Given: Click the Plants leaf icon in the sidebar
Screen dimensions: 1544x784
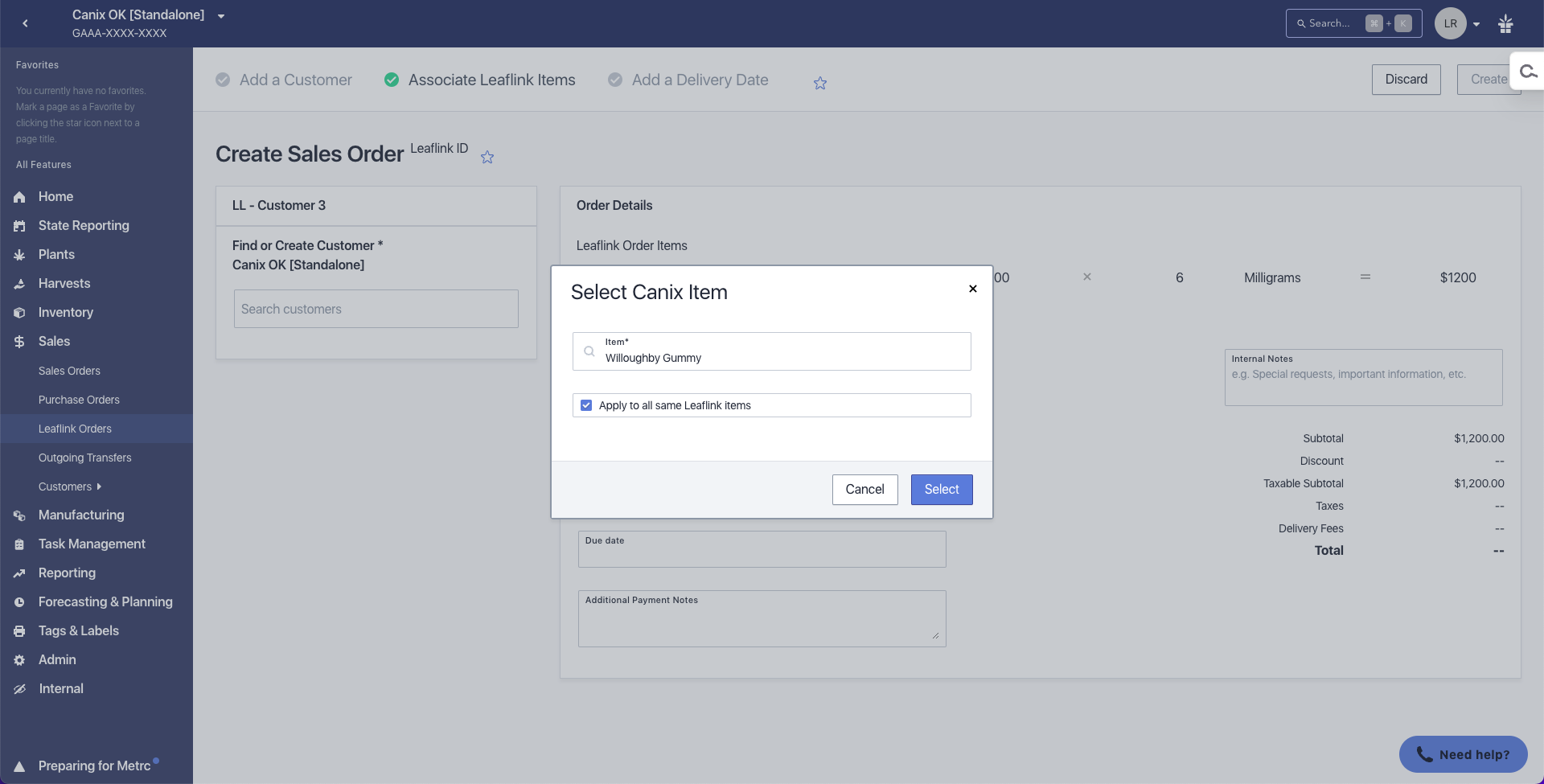Looking at the screenshot, I should tap(19, 255).
